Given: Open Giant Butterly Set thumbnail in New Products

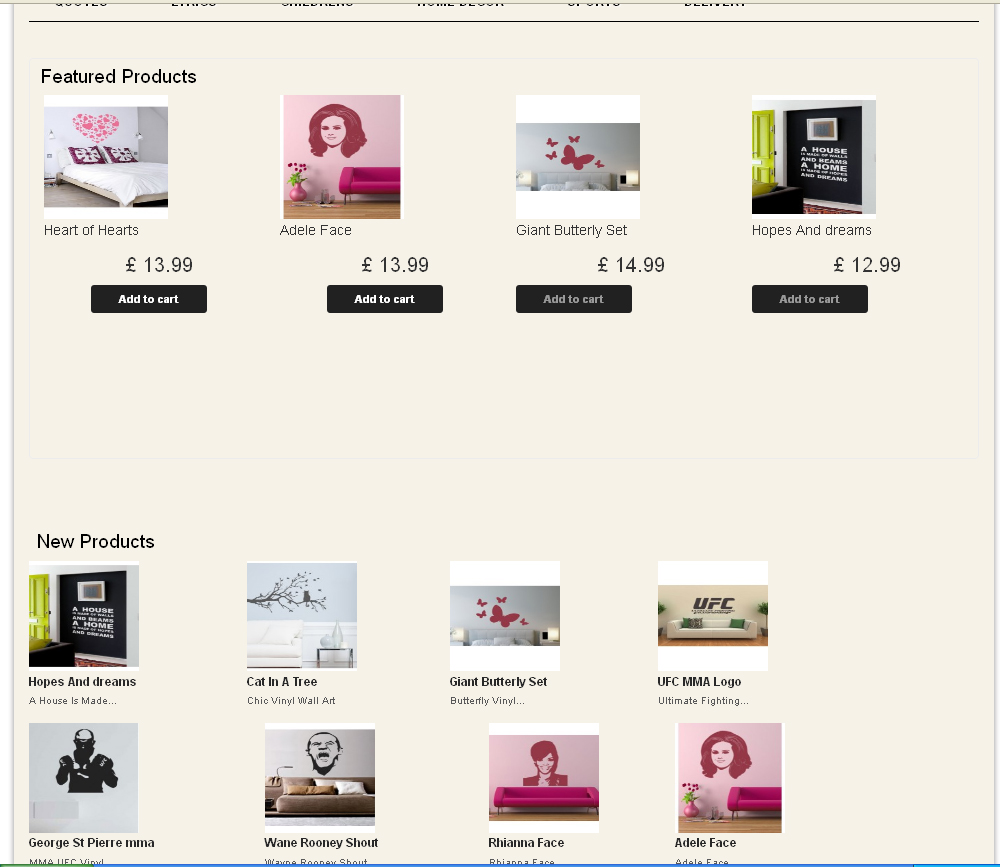Looking at the screenshot, I should [x=504, y=616].
